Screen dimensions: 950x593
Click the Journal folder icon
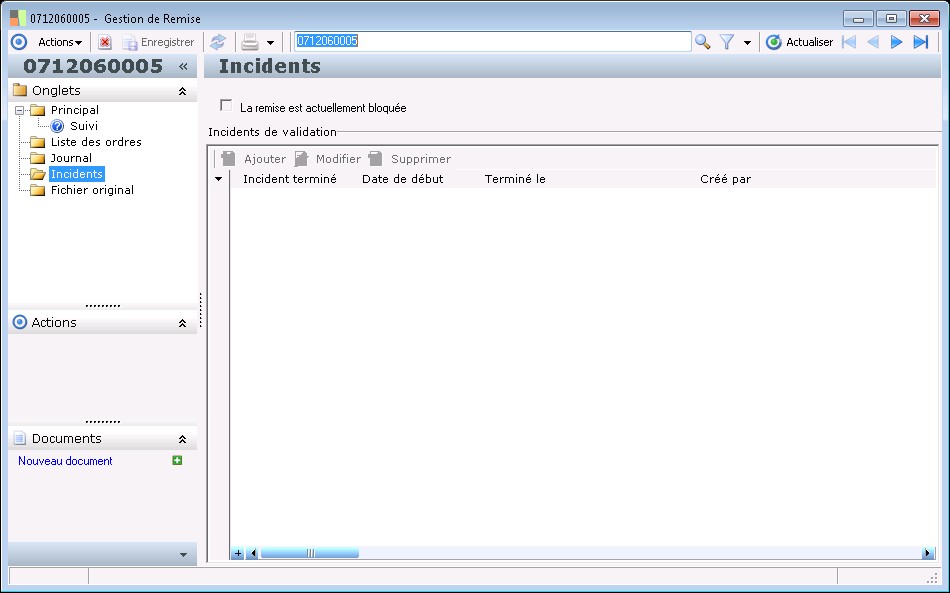(38, 158)
